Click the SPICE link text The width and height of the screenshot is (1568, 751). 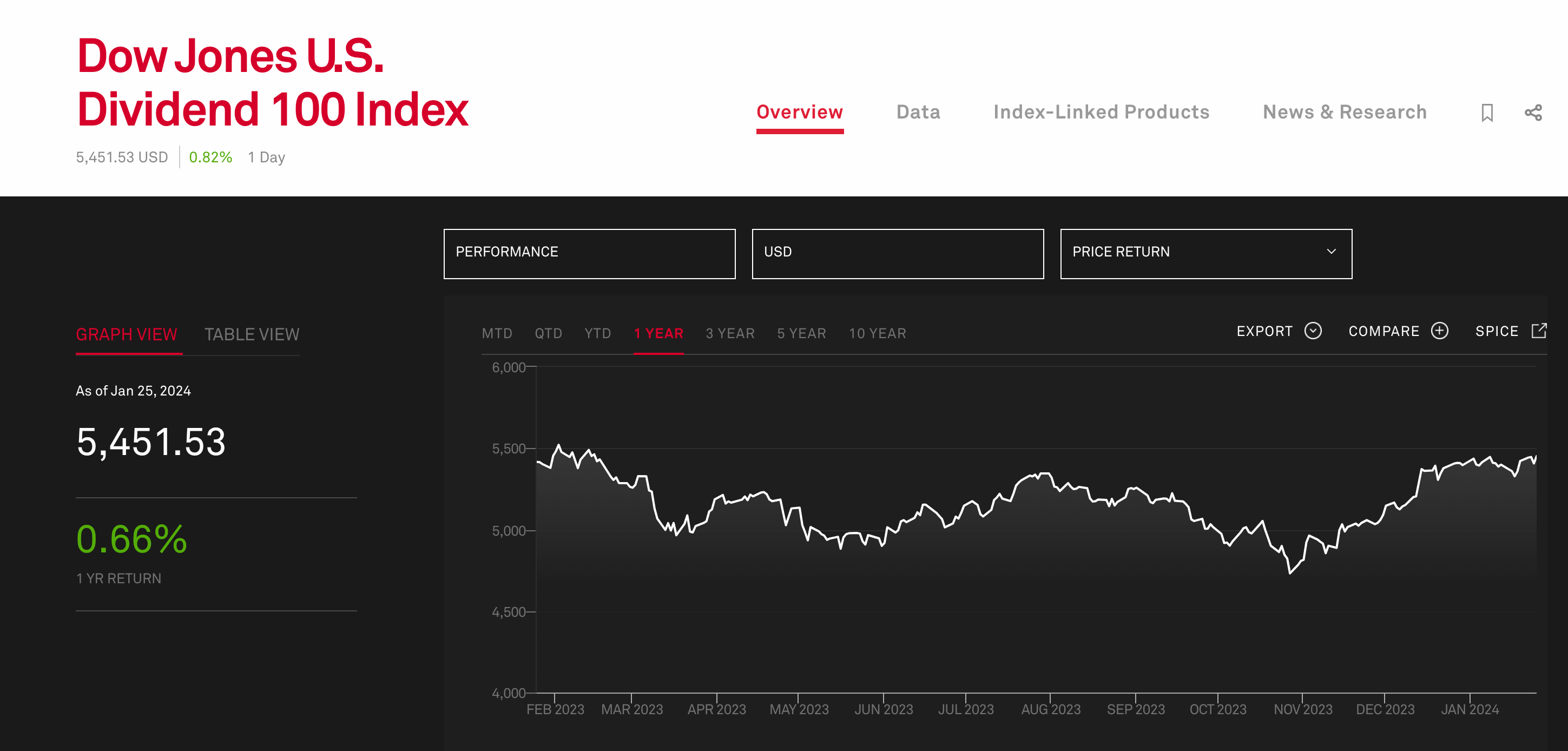1497,331
